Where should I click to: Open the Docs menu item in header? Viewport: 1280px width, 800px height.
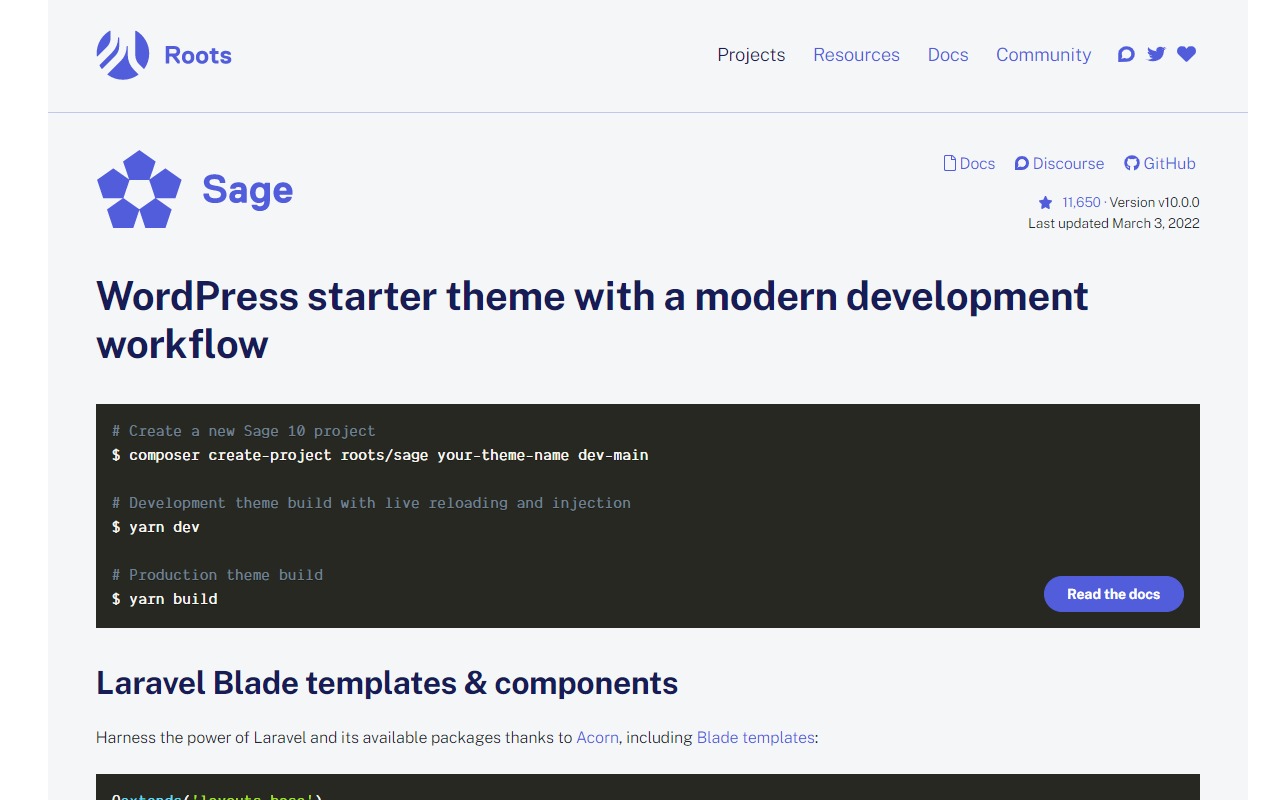pos(948,55)
